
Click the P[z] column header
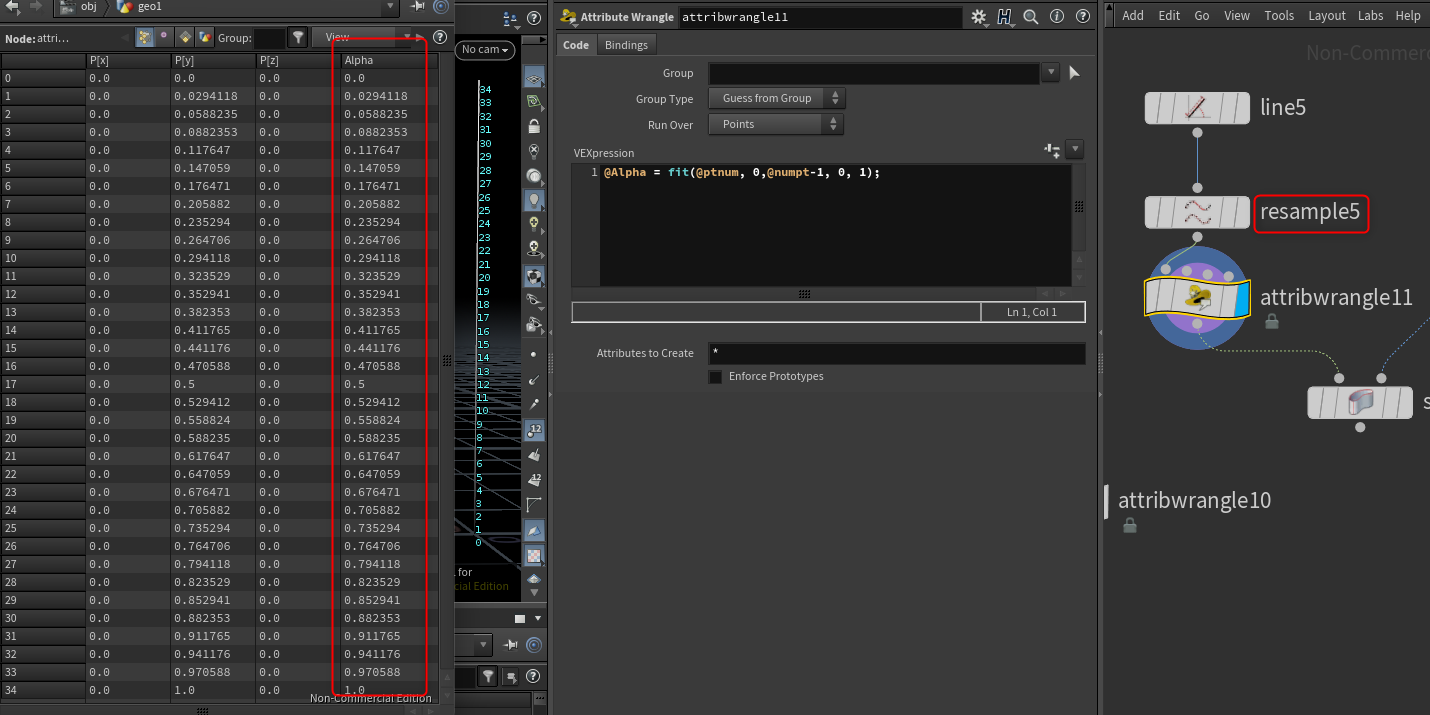pyautogui.click(x=297, y=60)
